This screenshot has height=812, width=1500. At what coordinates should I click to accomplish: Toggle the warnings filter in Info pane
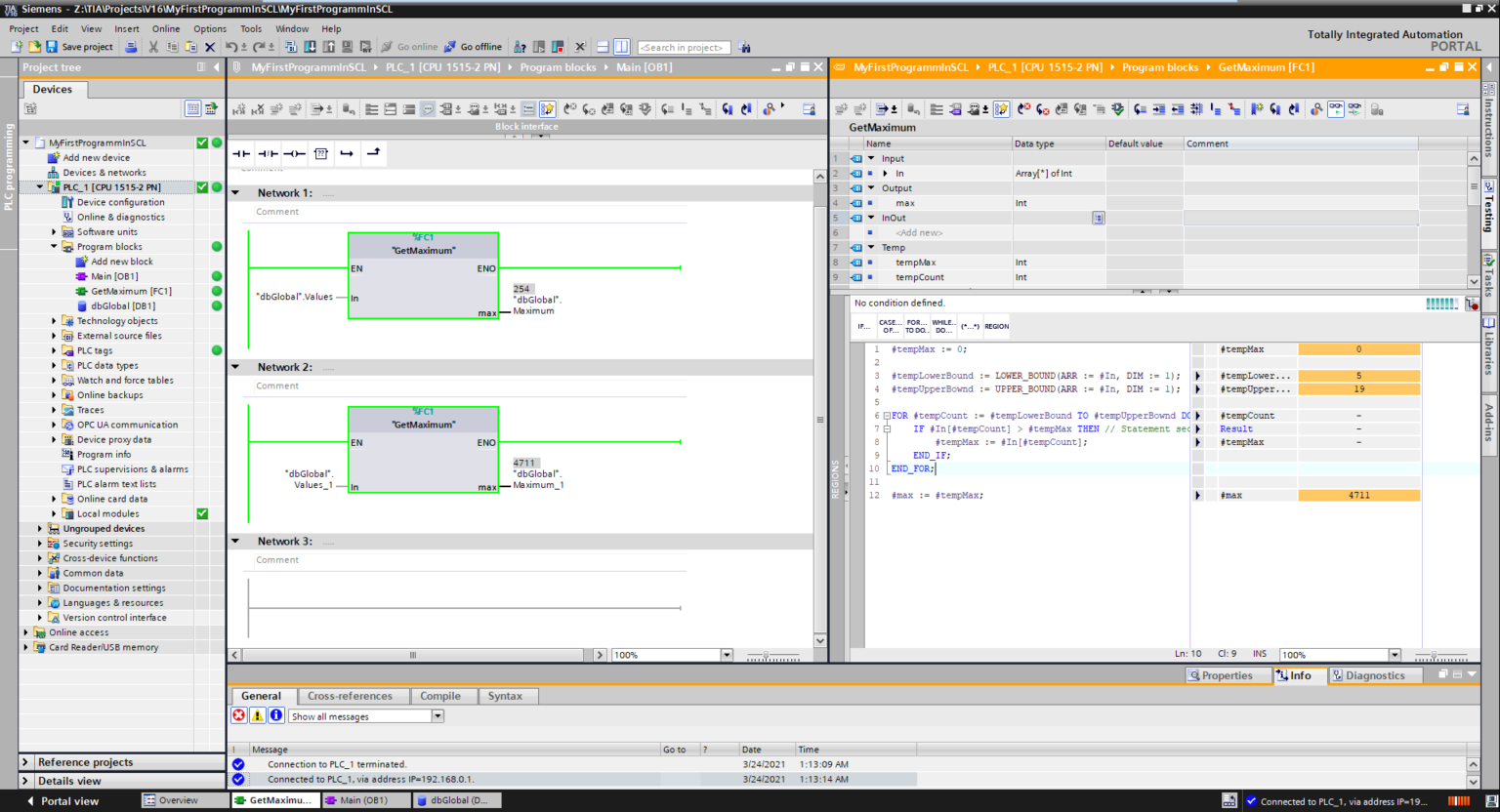click(255, 715)
